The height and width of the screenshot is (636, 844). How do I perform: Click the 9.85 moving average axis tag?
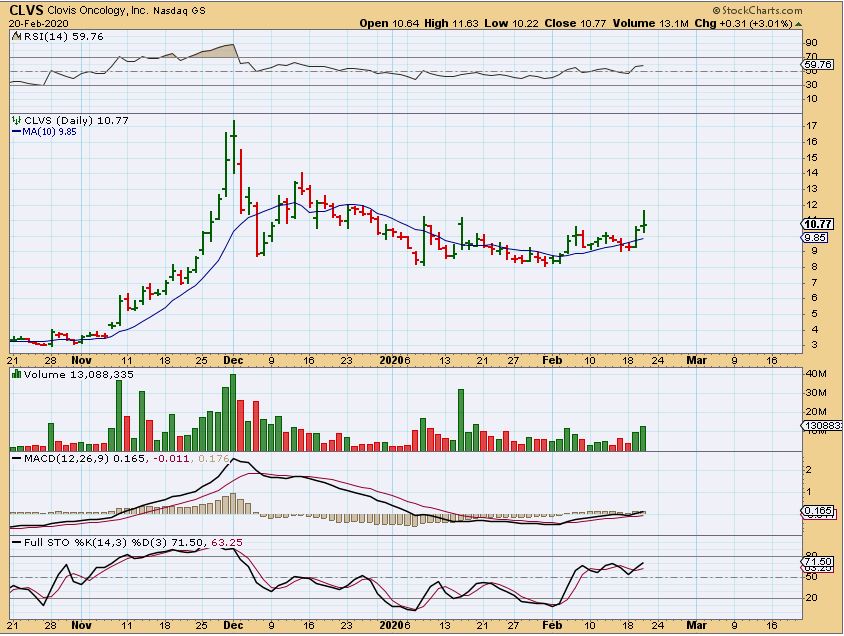click(x=815, y=237)
